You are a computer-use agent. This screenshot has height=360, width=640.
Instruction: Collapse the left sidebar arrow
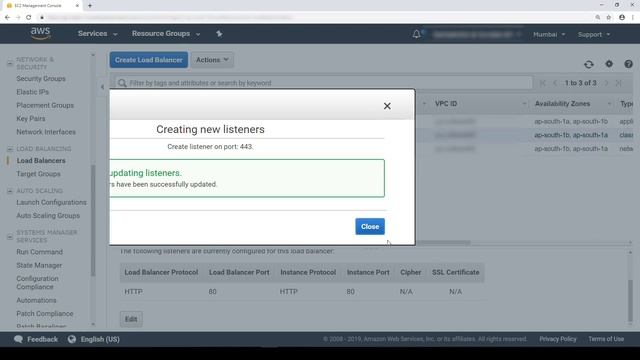pyautogui.click(x=102, y=87)
